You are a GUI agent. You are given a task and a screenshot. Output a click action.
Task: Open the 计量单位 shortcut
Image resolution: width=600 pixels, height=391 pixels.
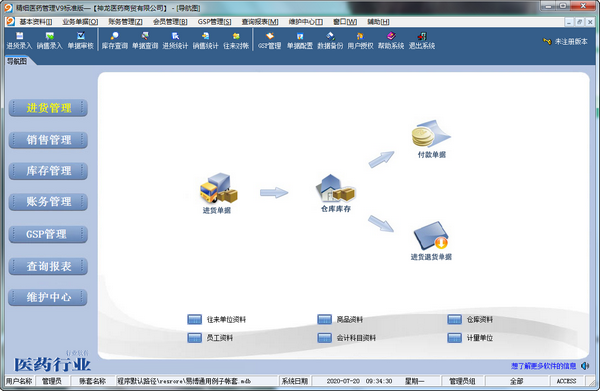click(470, 338)
